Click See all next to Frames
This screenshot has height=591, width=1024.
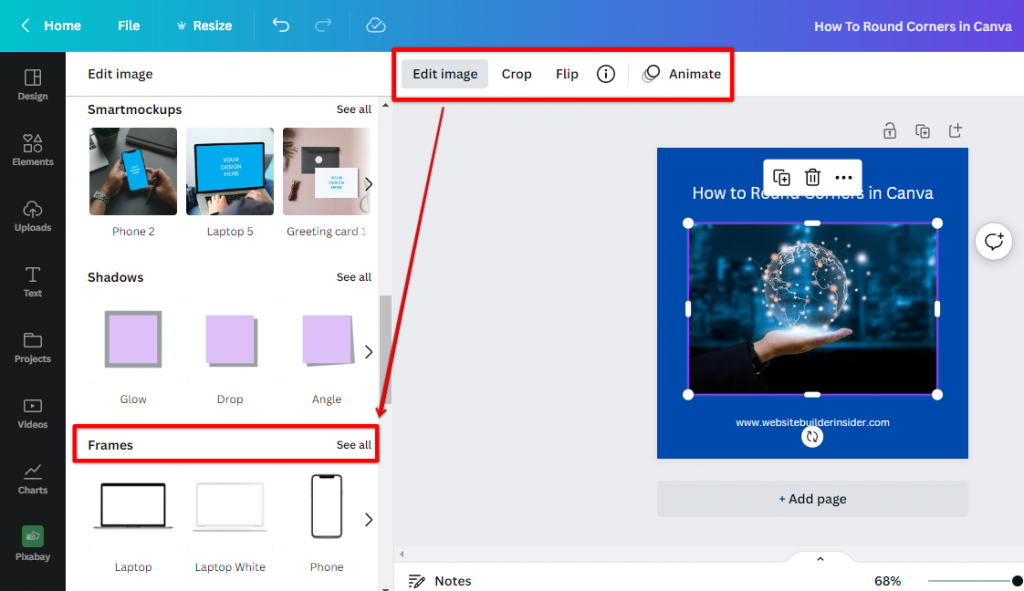pyautogui.click(x=354, y=444)
